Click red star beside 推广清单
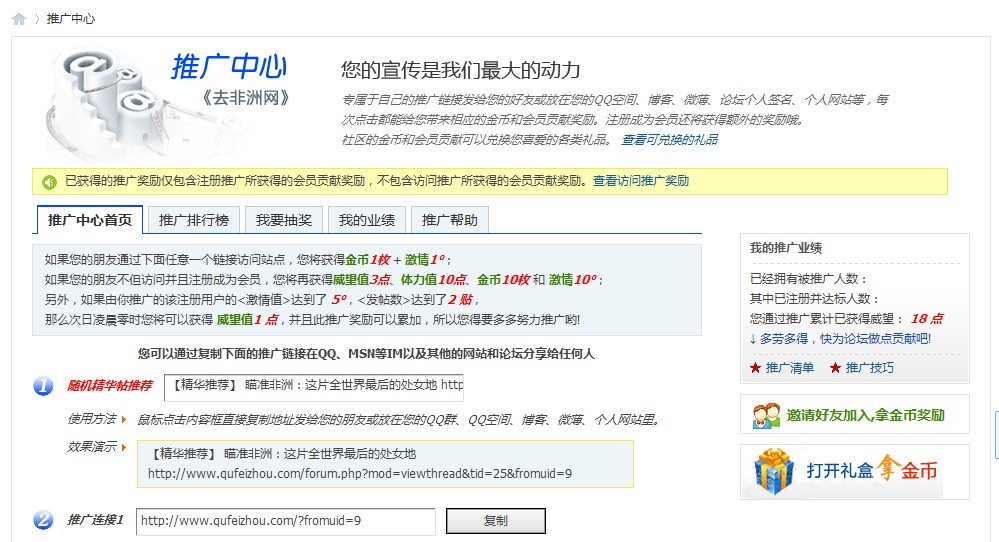 point(756,367)
